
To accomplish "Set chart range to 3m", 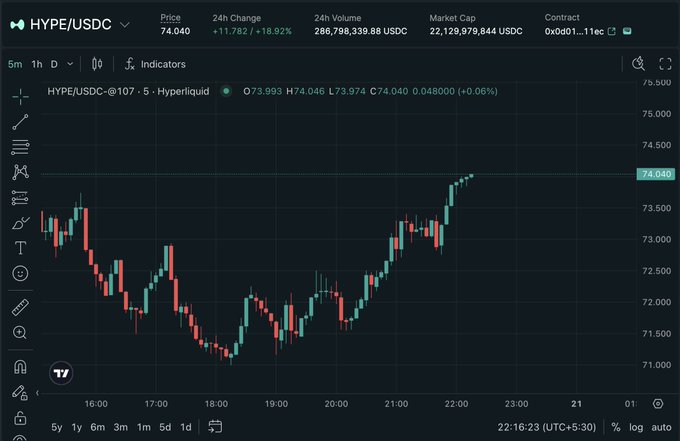I will coord(121,427).
